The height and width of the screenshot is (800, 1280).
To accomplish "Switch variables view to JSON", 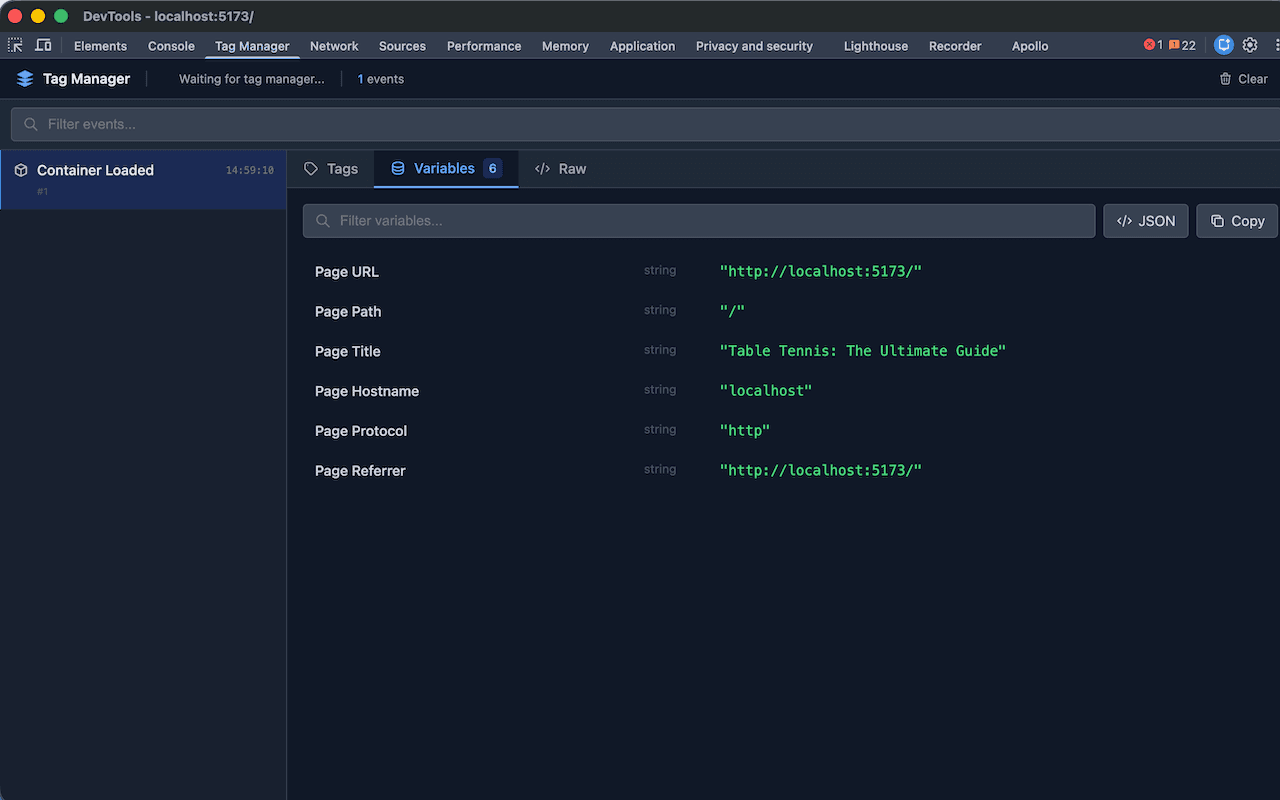I will click(1146, 221).
